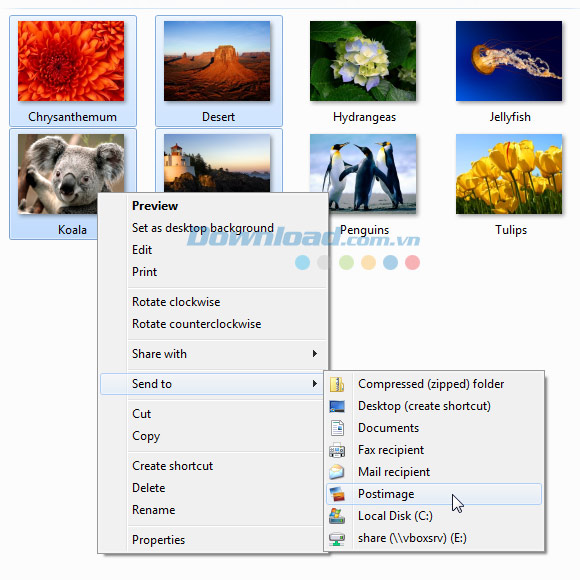Click the share network drive icon
The height and width of the screenshot is (580, 580).
tap(337, 538)
